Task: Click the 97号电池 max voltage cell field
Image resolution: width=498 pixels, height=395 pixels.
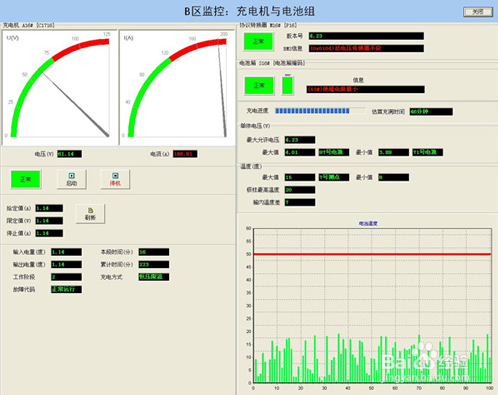Action: point(334,152)
